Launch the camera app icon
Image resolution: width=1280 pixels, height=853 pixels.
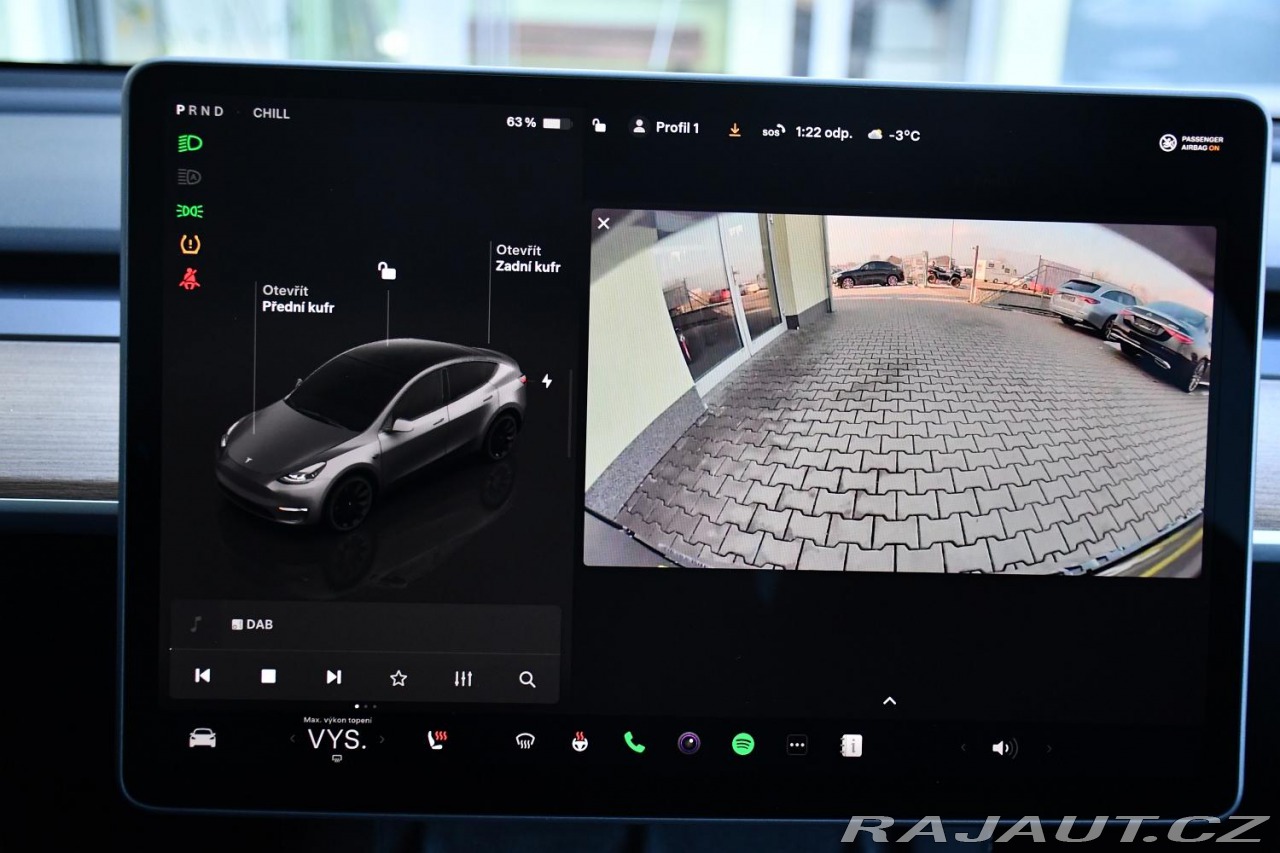(x=689, y=743)
